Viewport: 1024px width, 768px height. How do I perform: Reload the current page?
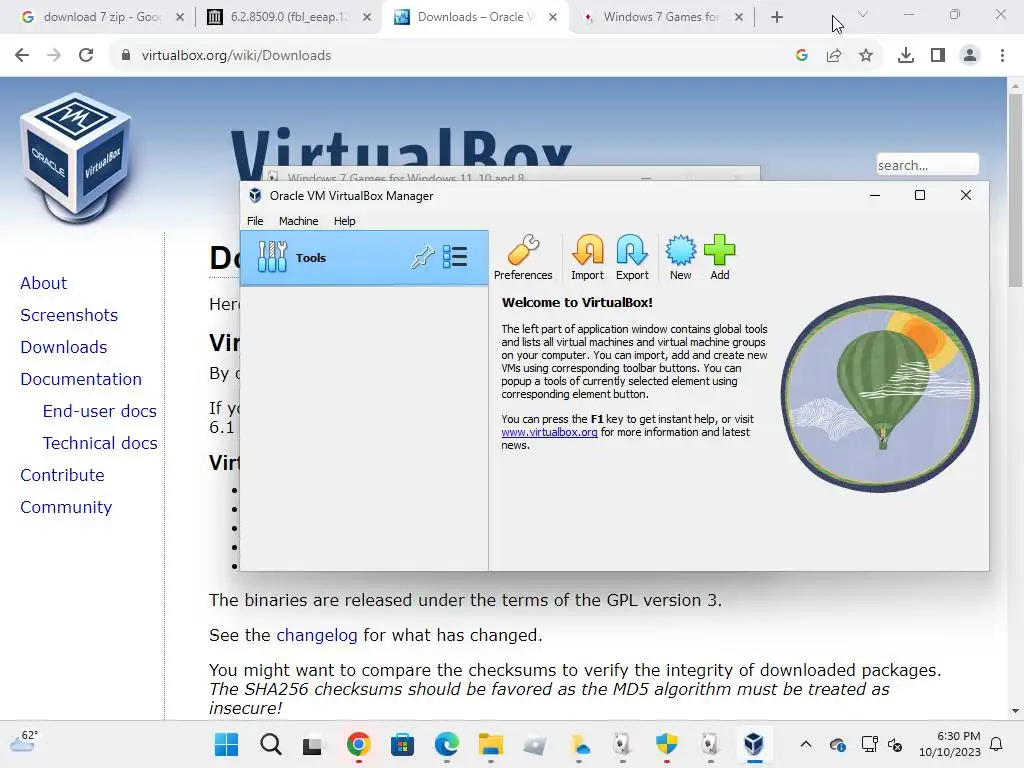pos(86,56)
